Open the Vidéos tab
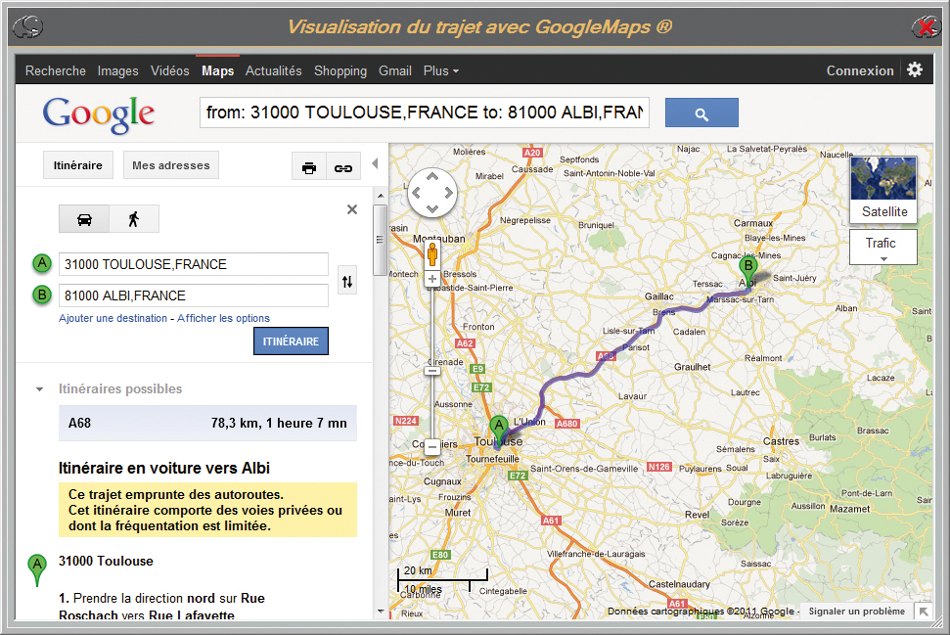The image size is (950, 635). 170,71
